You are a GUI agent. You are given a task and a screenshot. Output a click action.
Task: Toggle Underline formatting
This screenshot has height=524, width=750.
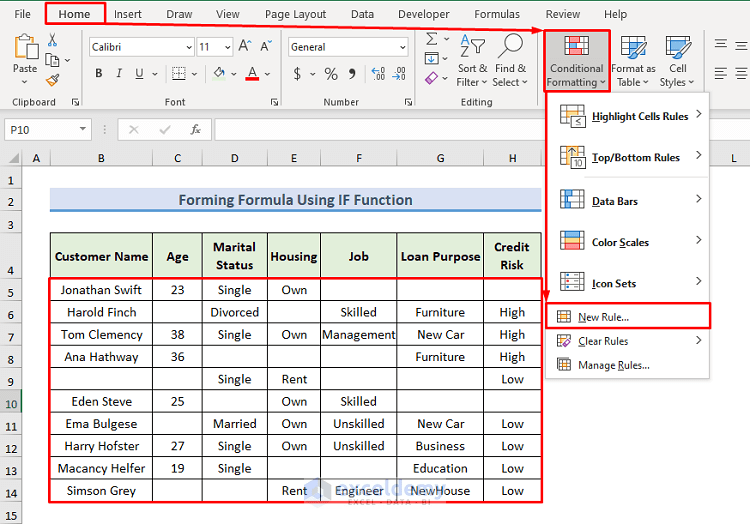click(x=139, y=74)
